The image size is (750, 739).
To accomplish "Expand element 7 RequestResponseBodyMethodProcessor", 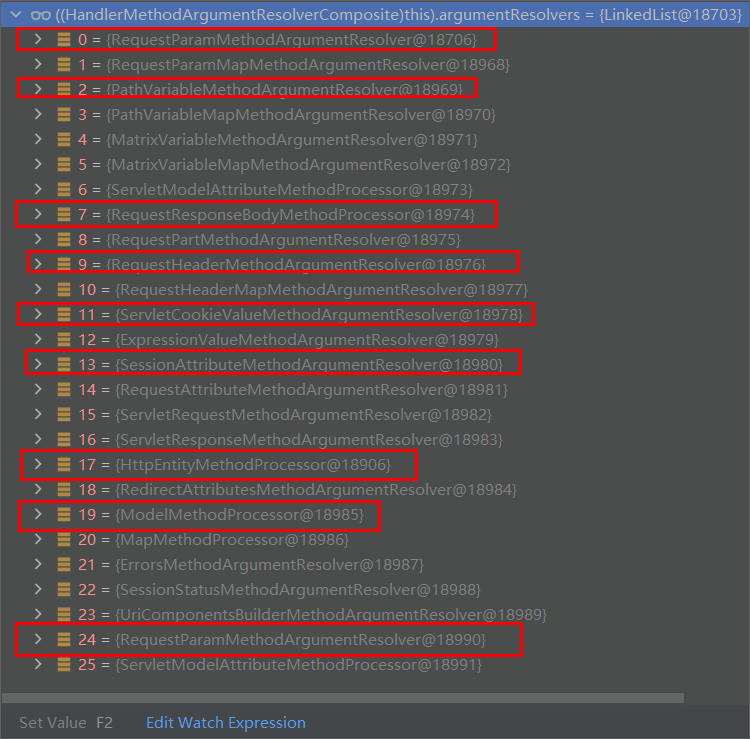I will pyautogui.click(x=38, y=214).
